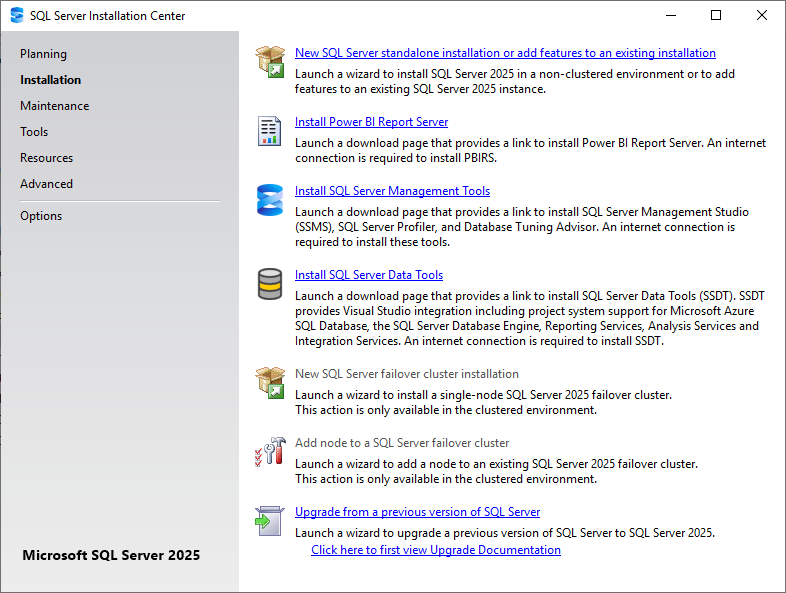Viewport: 786px width, 593px height.
Task: Switch to the Tools section
Action: (x=34, y=132)
